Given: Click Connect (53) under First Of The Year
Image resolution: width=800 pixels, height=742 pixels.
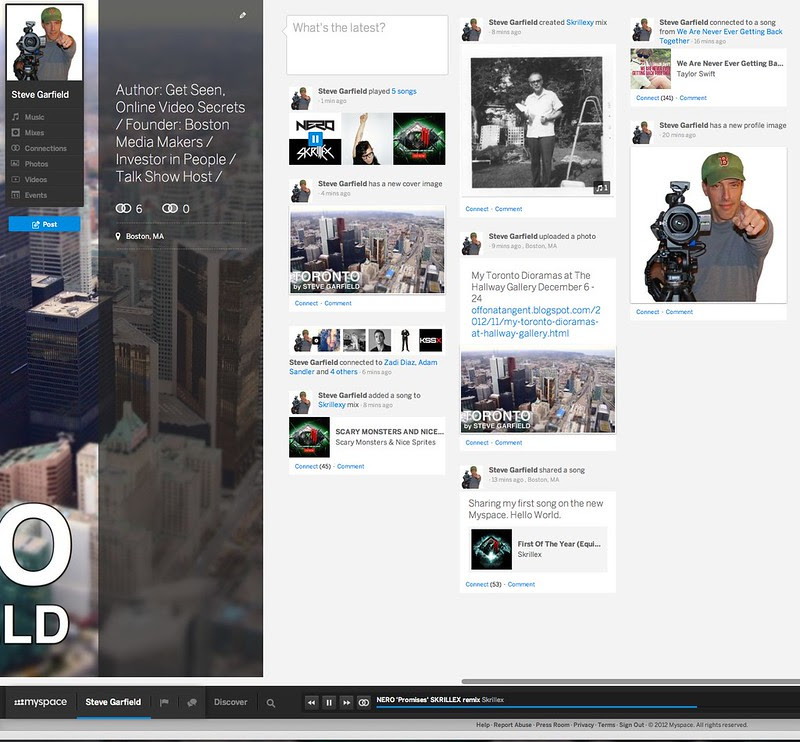Looking at the screenshot, I should 483,584.
